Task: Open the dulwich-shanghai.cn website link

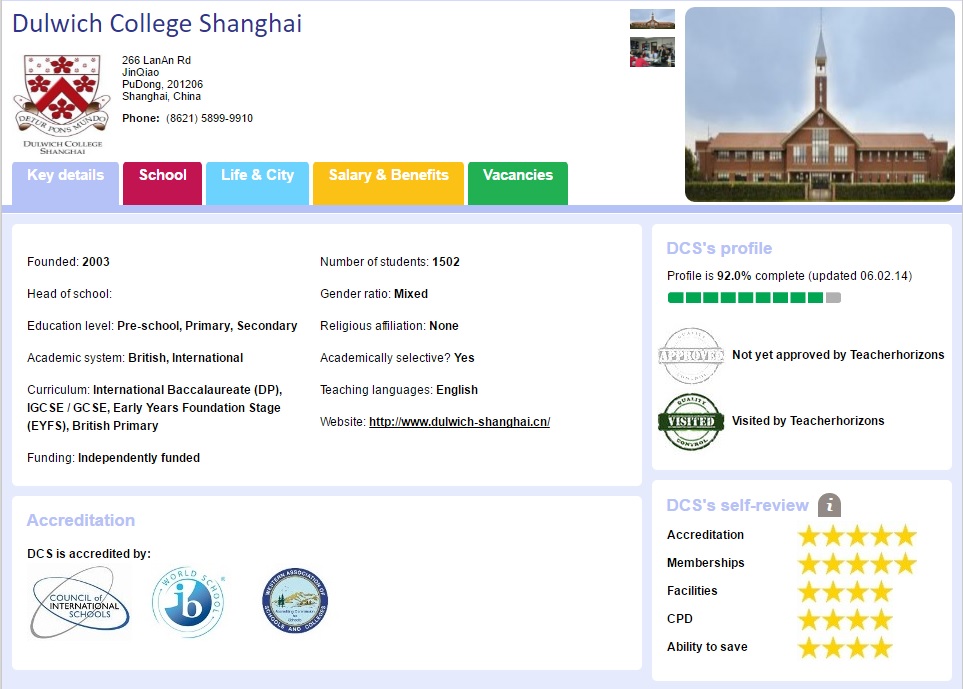Action: coord(459,422)
